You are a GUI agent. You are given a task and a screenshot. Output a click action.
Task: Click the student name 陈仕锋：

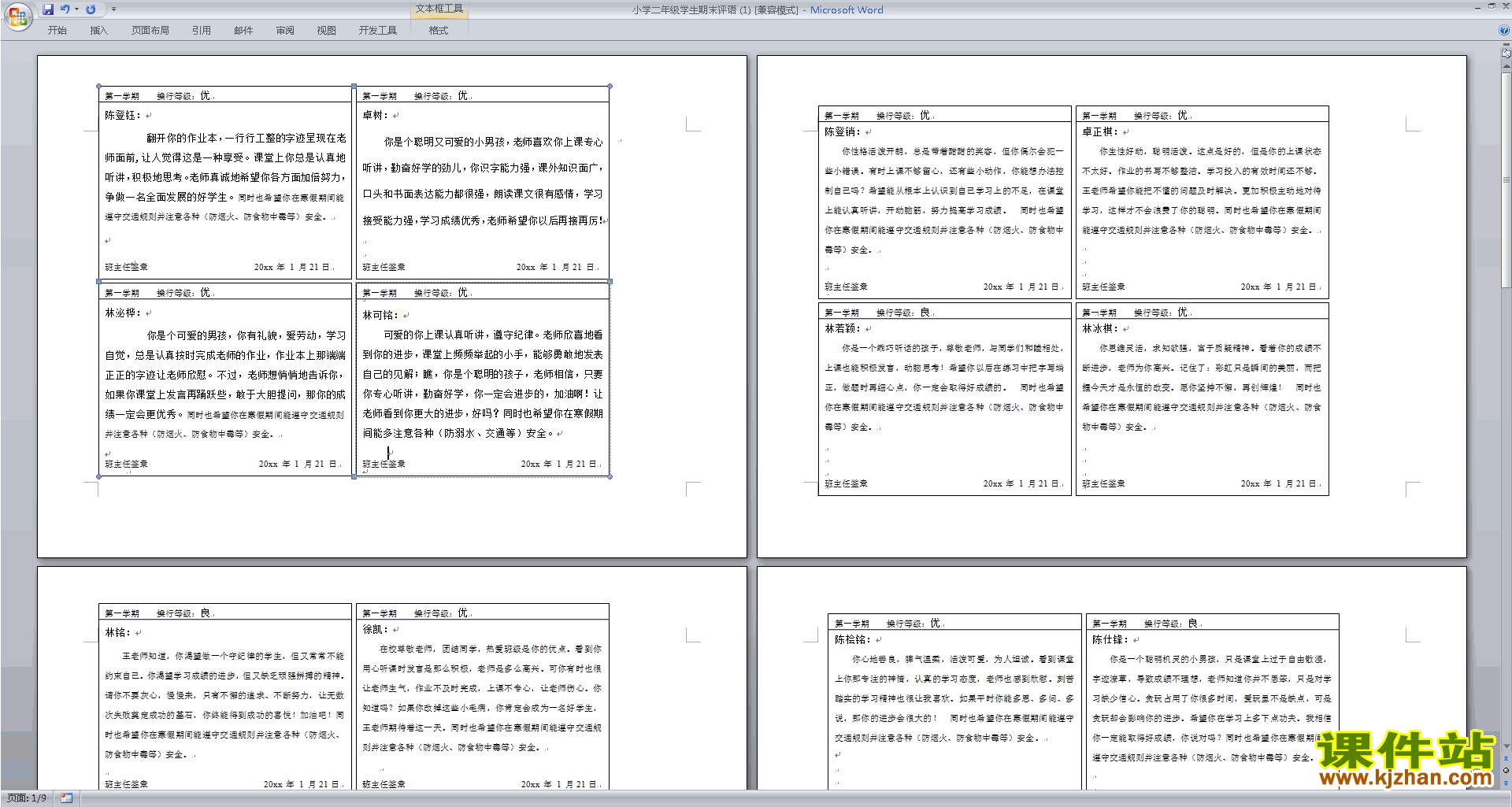(1110, 639)
